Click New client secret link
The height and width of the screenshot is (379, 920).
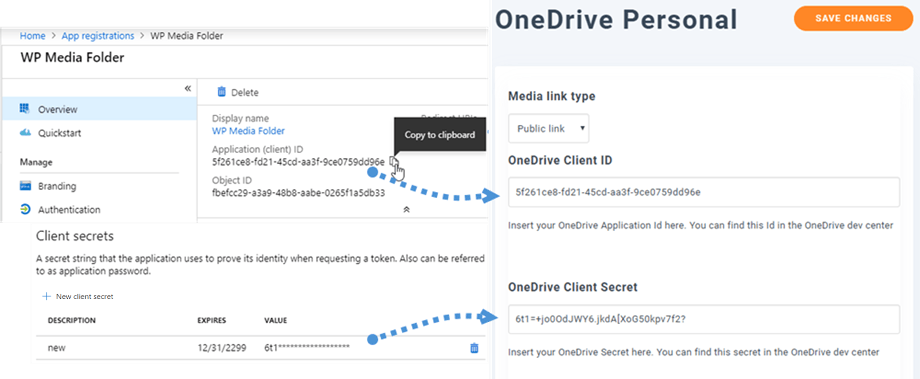coord(84,297)
